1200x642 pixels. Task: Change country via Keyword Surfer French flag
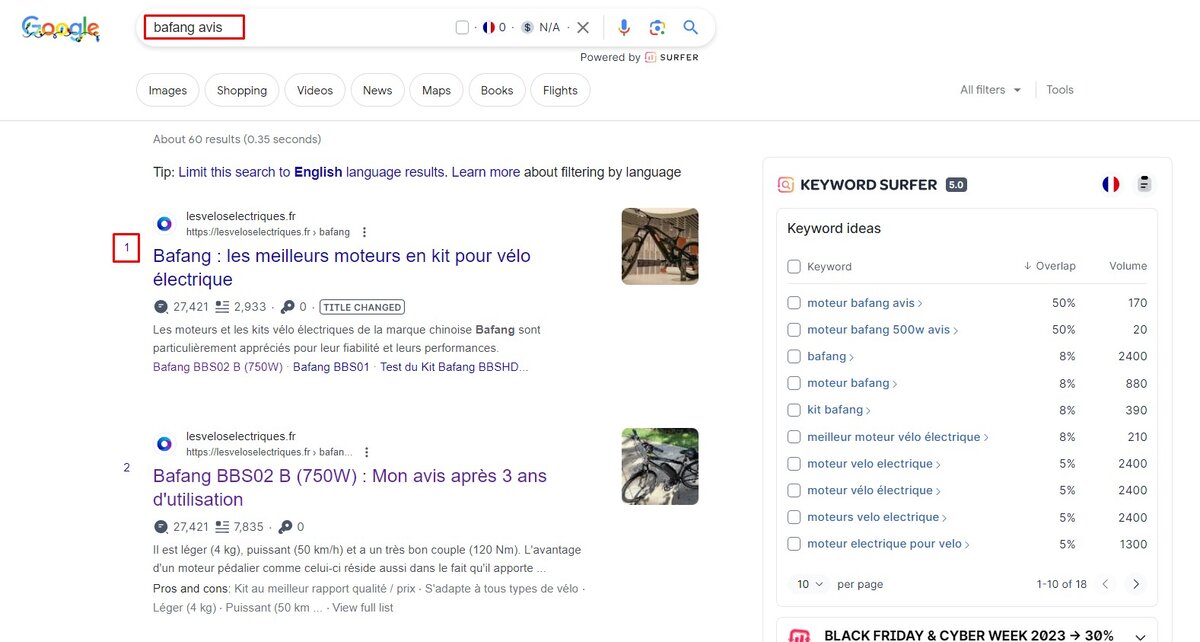(1111, 184)
